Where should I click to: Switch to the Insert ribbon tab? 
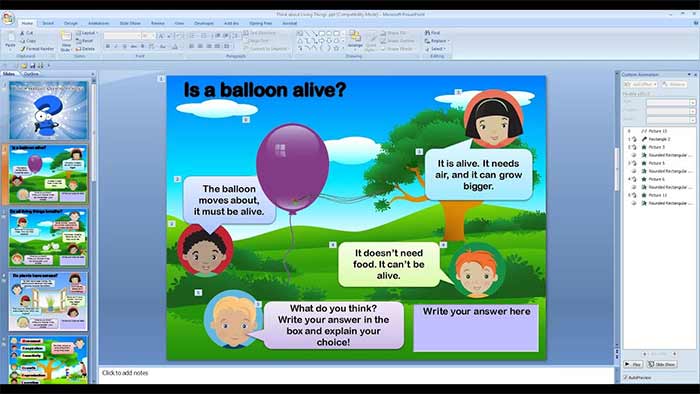pyautogui.click(x=48, y=23)
